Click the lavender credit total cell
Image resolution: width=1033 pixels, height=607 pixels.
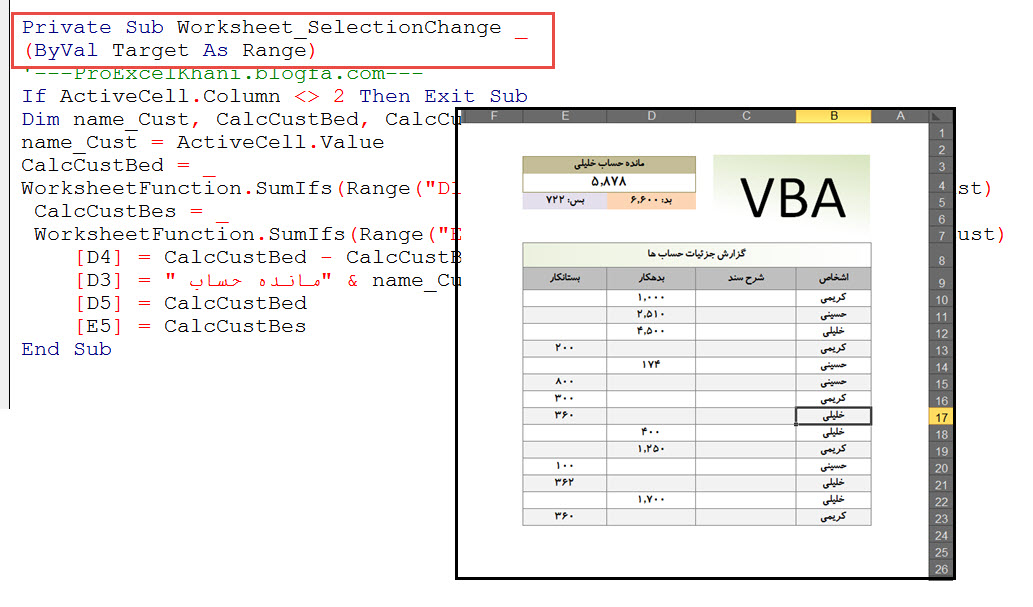(x=565, y=201)
